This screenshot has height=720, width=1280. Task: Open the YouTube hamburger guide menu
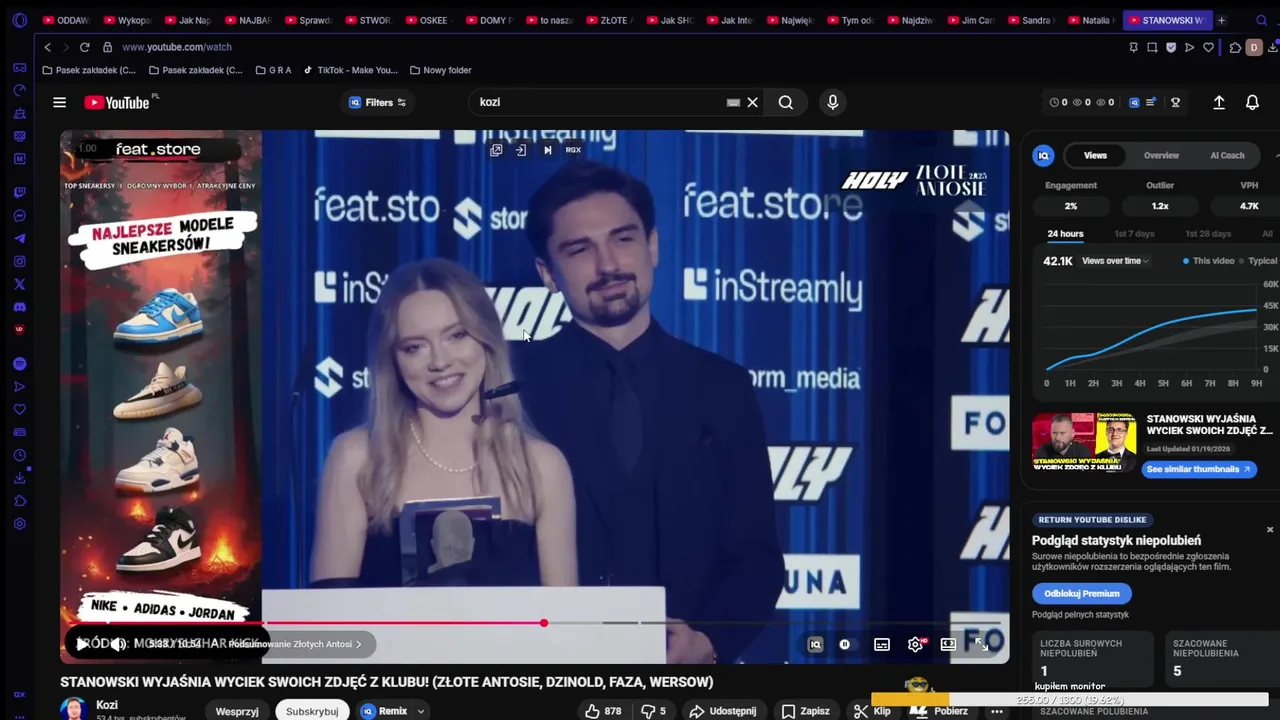point(60,102)
